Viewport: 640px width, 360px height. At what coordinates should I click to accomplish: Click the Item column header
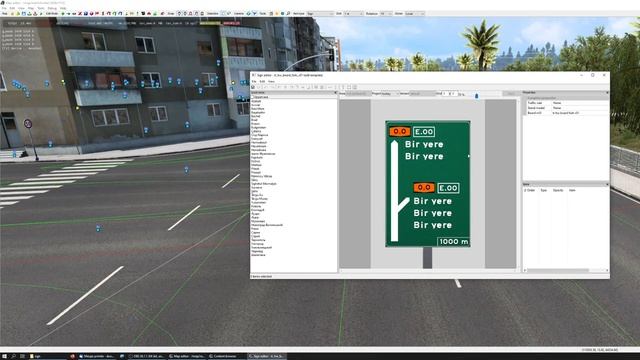(572, 190)
